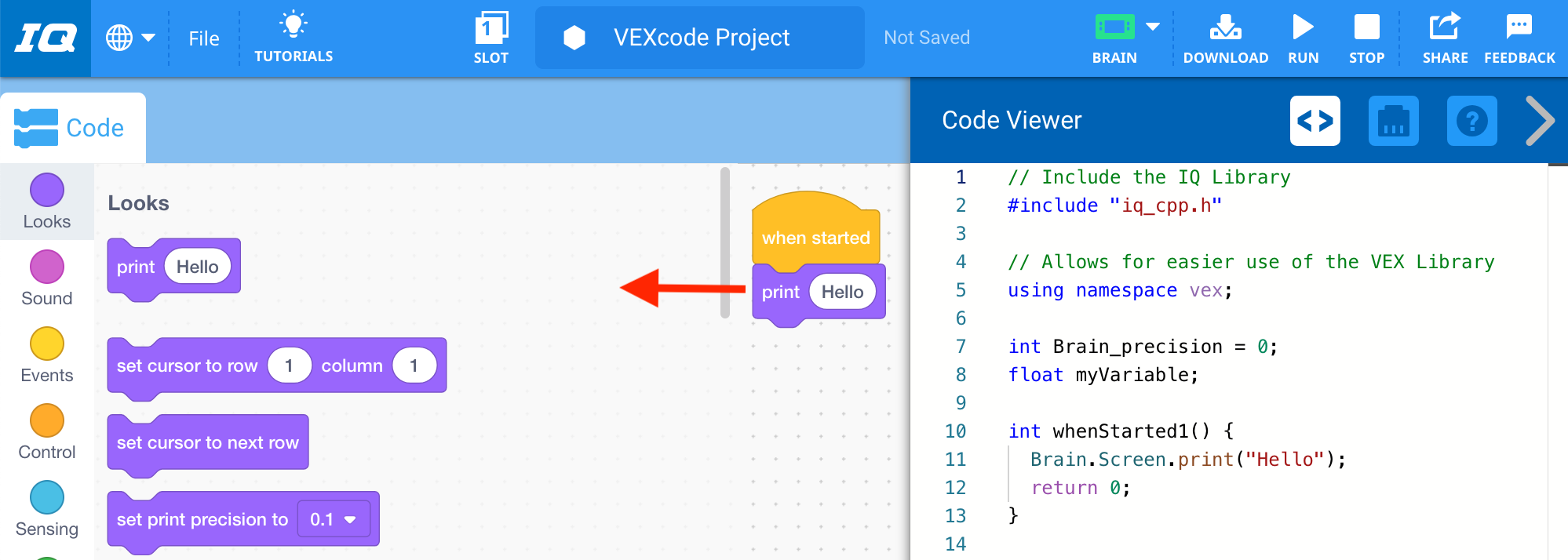Click the VEXcode Project name button

[x=699, y=38]
